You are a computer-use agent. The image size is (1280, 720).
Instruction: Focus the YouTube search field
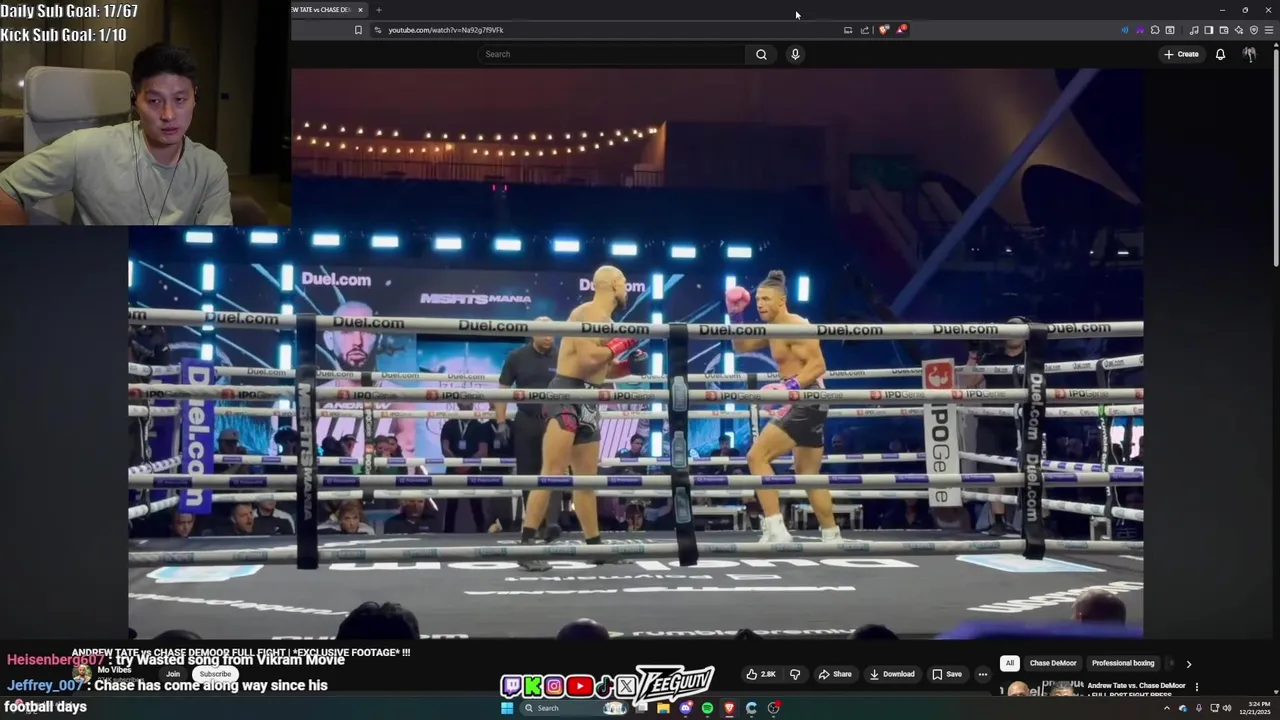pyautogui.click(x=612, y=54)
